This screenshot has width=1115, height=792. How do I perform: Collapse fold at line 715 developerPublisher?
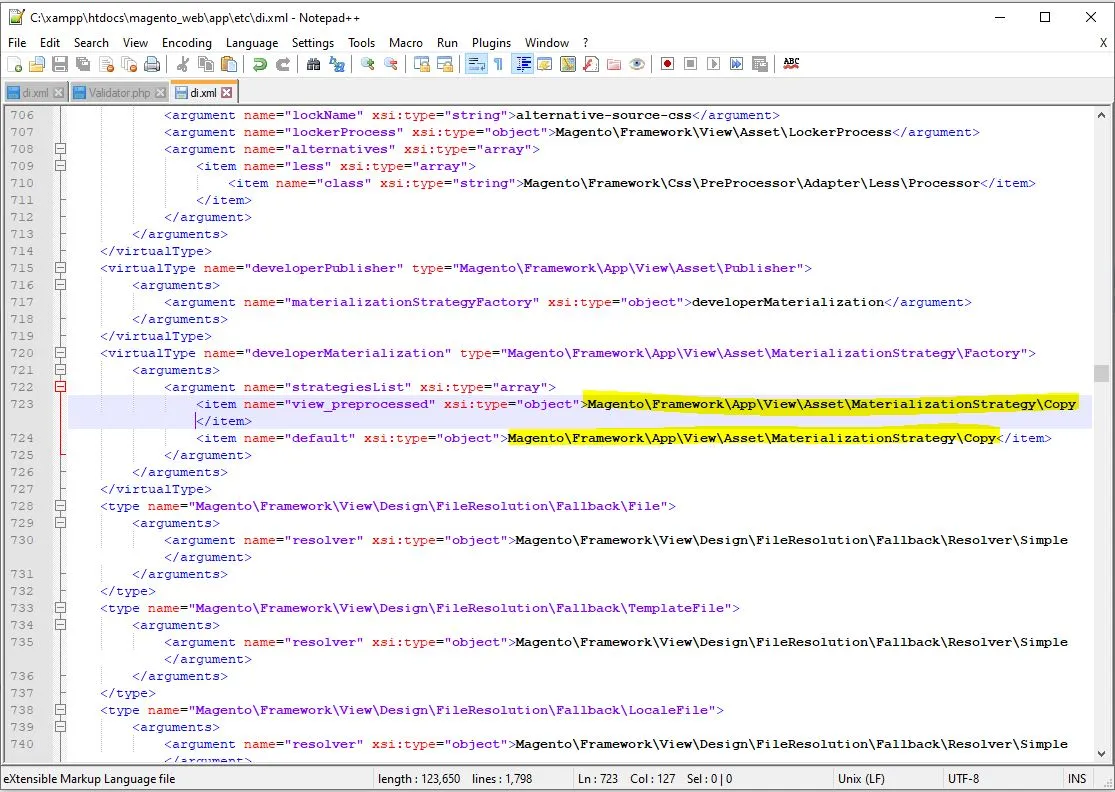click(x=60, y=268)
